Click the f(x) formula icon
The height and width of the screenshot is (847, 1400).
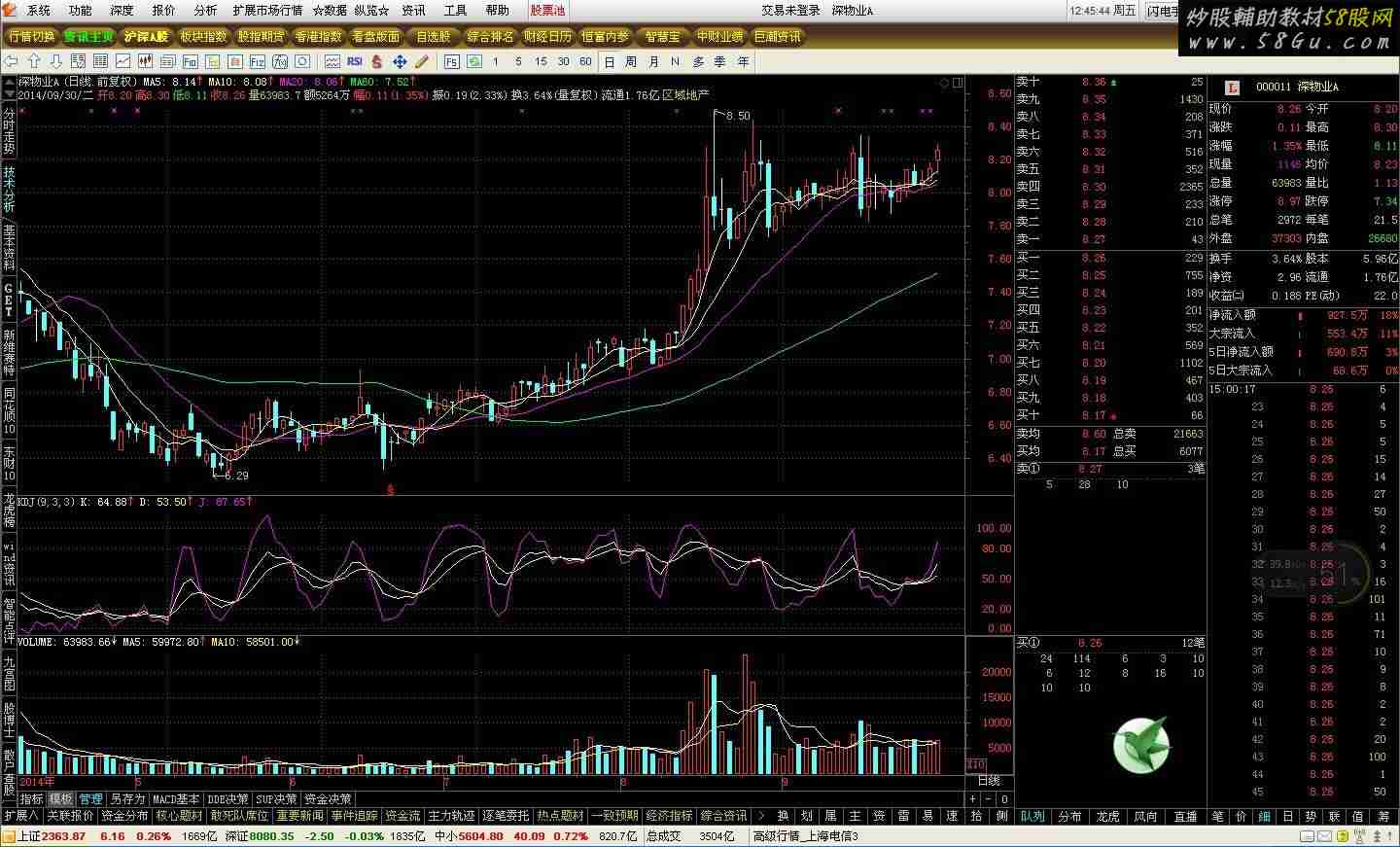click(x=280, y=61)
